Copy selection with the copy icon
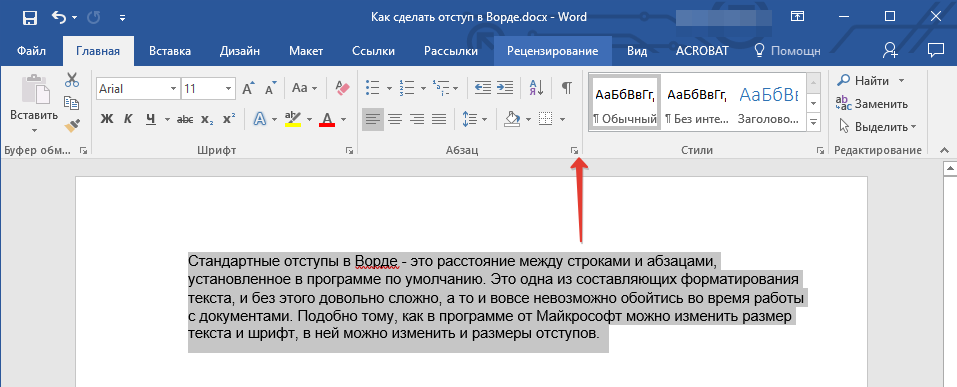This screenshot has width=957, height=387. click(x=72, y=103)
